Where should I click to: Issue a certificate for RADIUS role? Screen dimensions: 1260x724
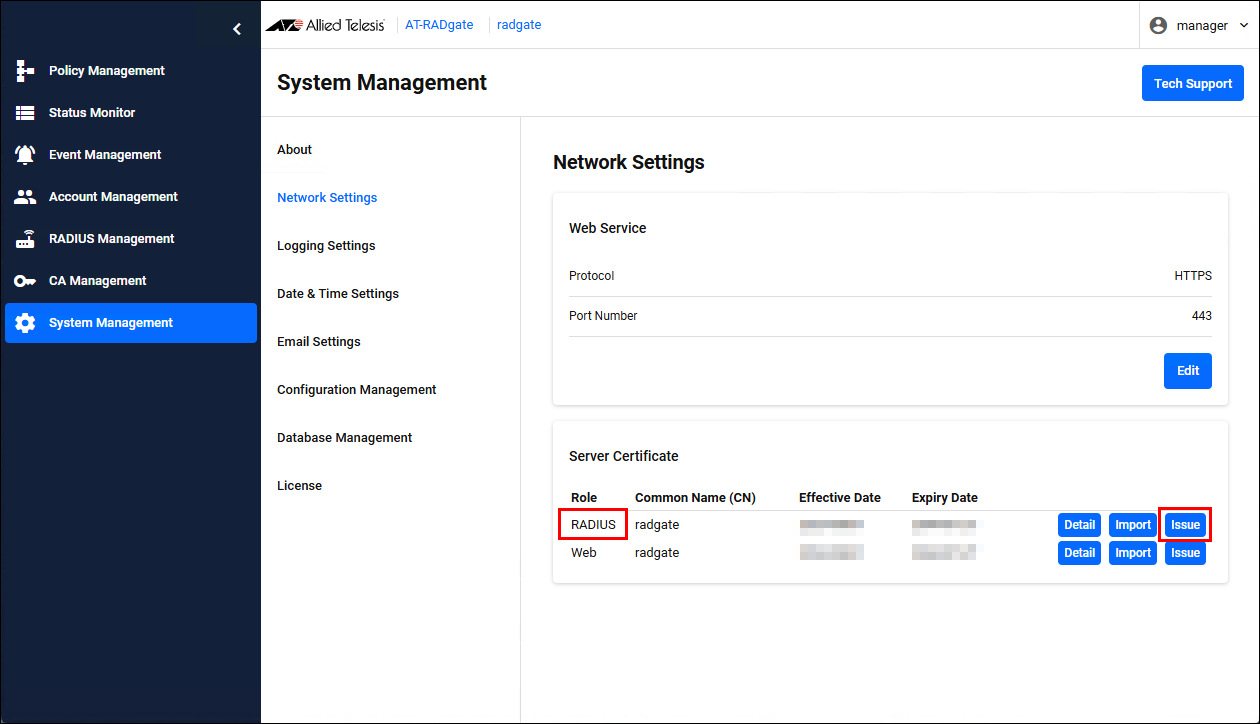coord(1185,525)
